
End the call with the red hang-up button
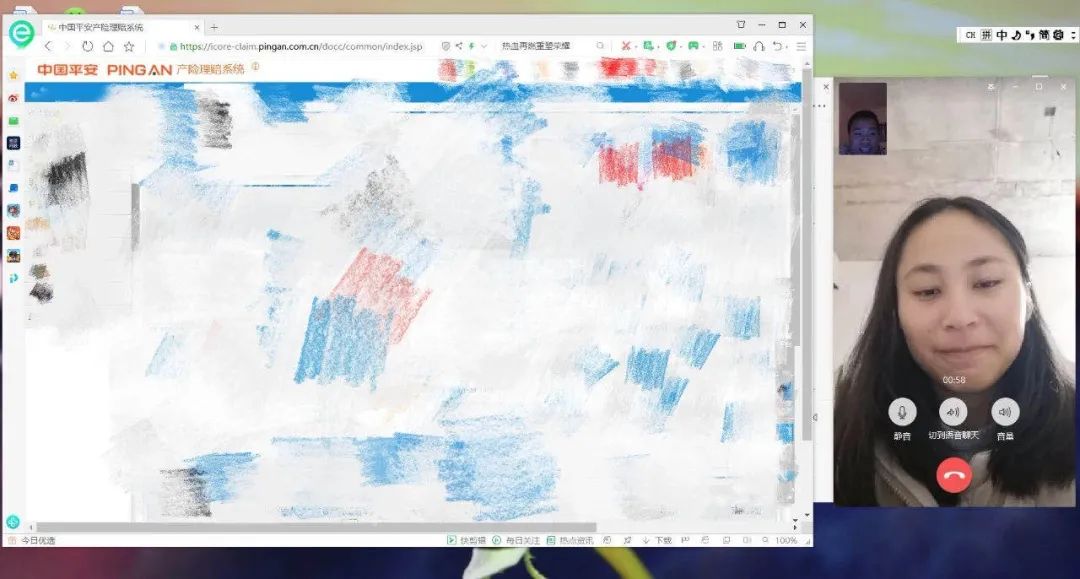tap(954, 474)
